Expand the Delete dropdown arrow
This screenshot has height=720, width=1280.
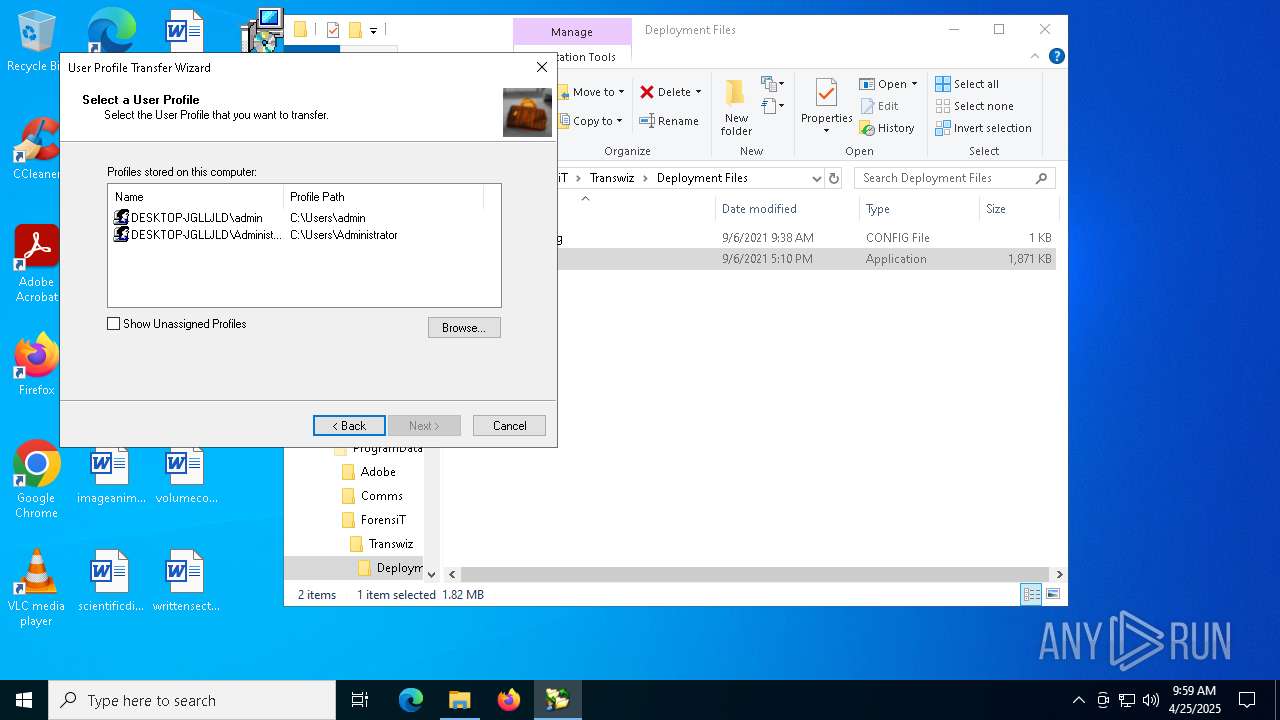tap(698, 92)
